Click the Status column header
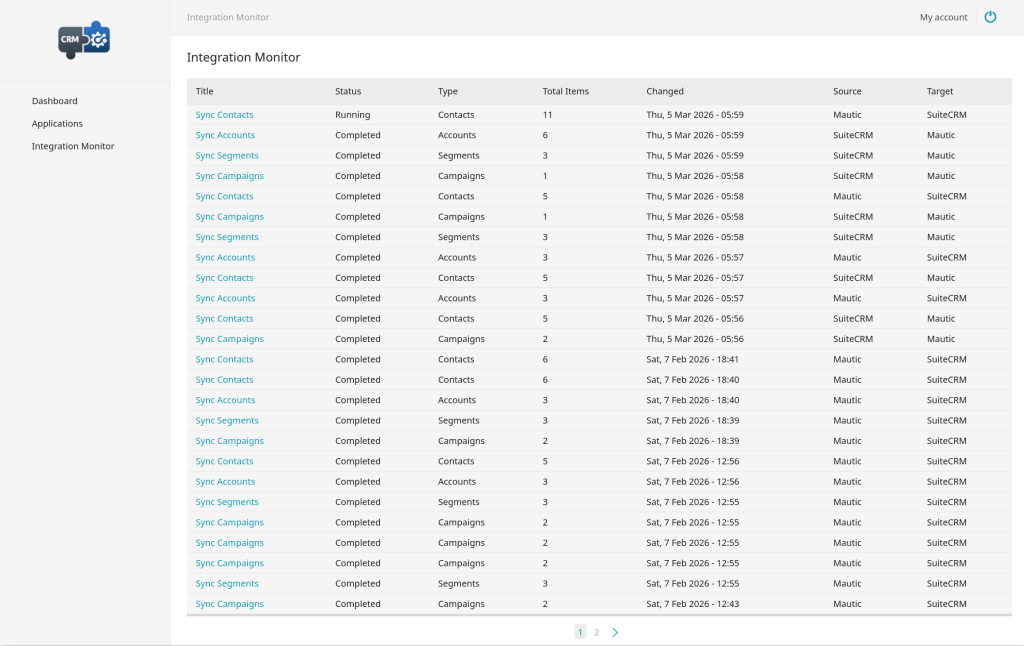 point(348,91)
